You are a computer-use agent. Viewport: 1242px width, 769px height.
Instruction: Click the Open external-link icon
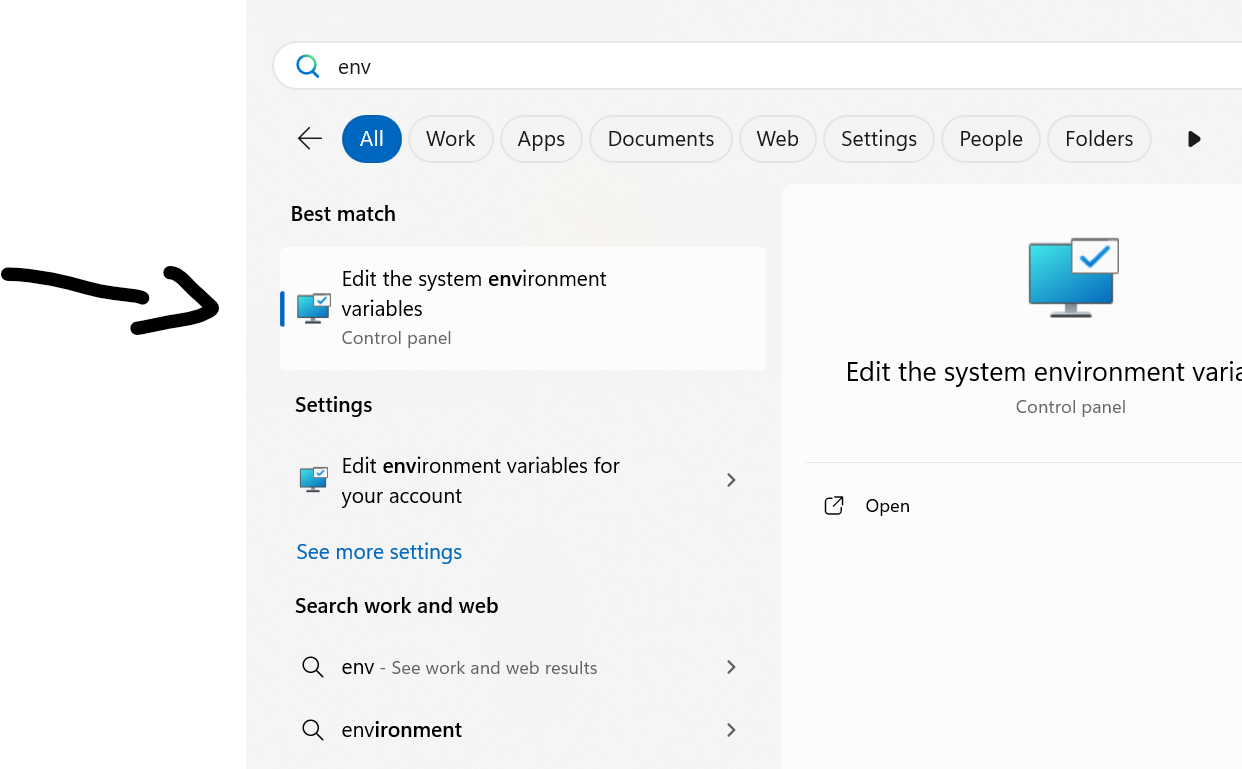pyautogui.click(x=834, y=506)
